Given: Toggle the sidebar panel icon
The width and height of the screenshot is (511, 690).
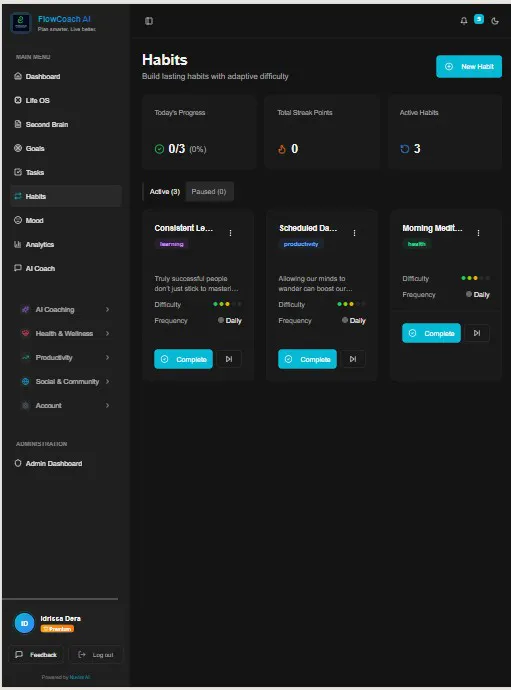Looking at the screenshot, I should click(149, 21).
